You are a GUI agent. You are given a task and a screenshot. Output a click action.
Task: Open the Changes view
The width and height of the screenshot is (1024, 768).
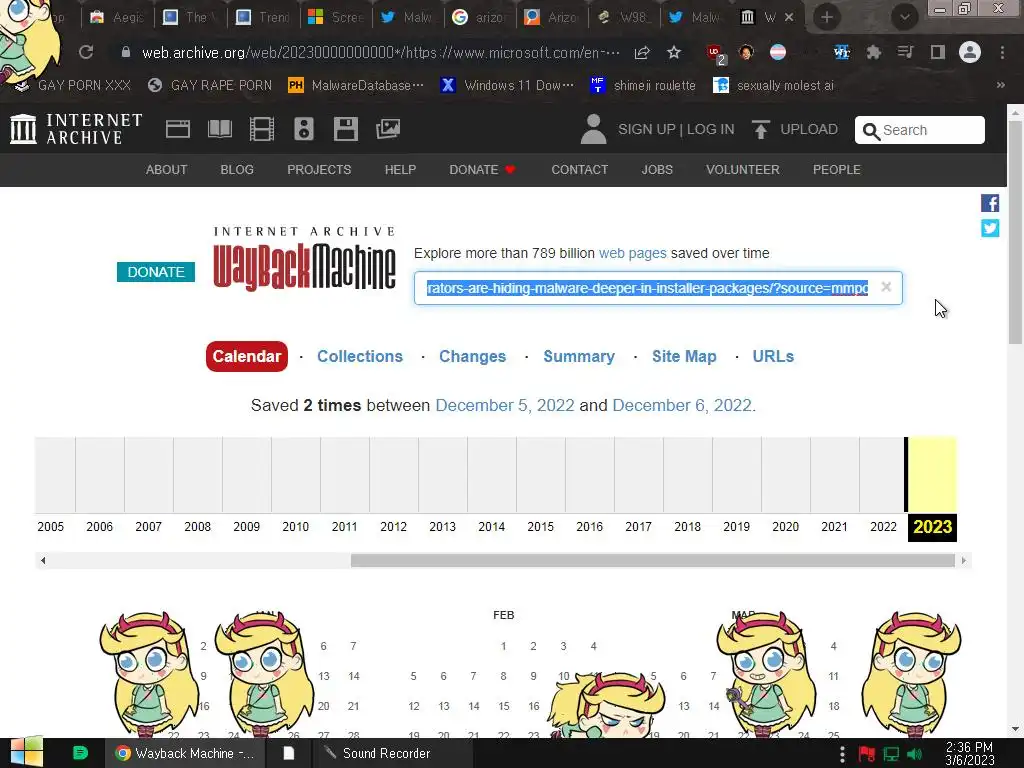472,356
